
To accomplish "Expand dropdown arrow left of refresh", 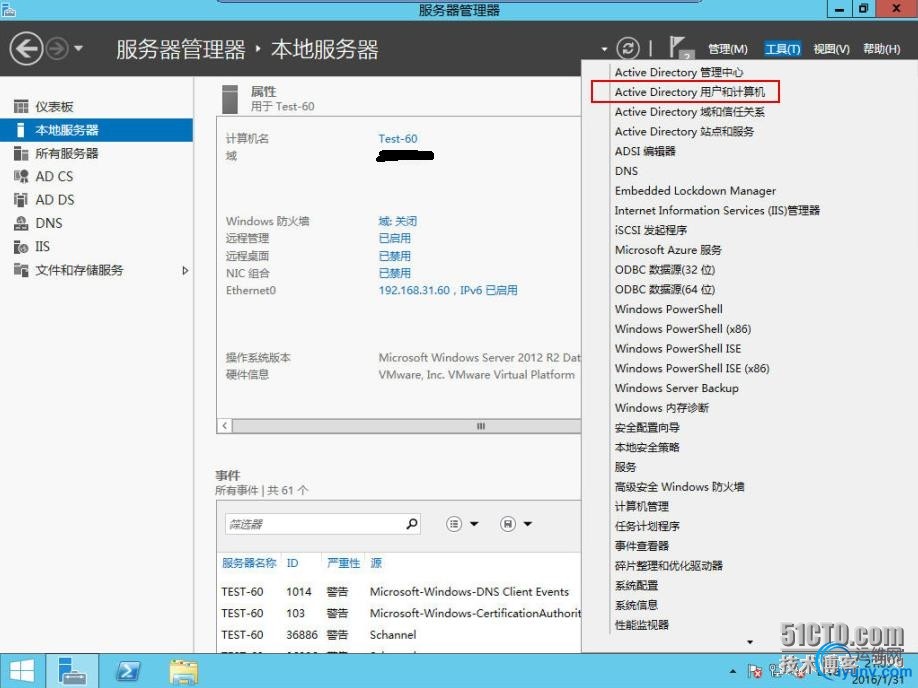I will 604,49.
